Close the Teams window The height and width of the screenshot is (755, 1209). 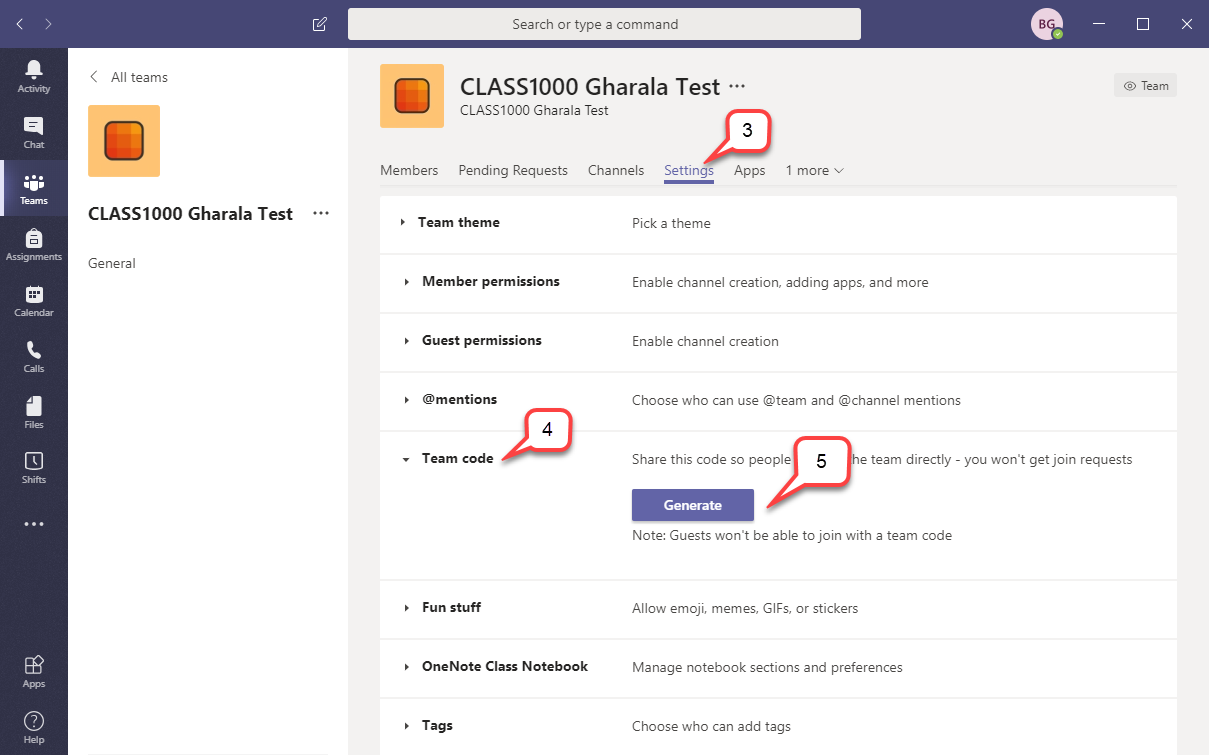point(1187,24)
